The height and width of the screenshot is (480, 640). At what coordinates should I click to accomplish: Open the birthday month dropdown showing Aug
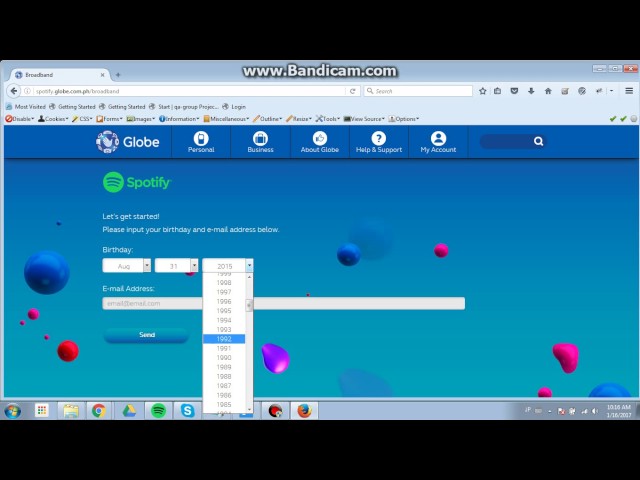pos(127,266)
